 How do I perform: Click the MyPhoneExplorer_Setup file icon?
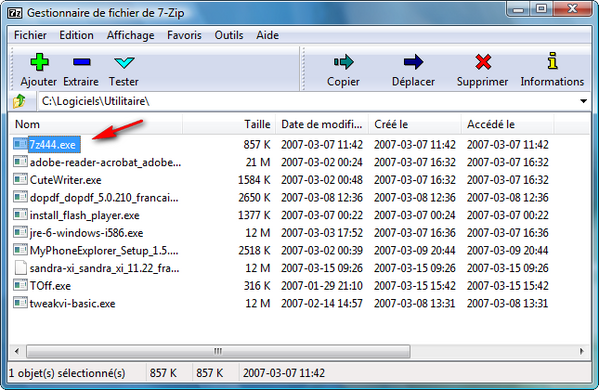pyautogui.click(x=20, y=250)
